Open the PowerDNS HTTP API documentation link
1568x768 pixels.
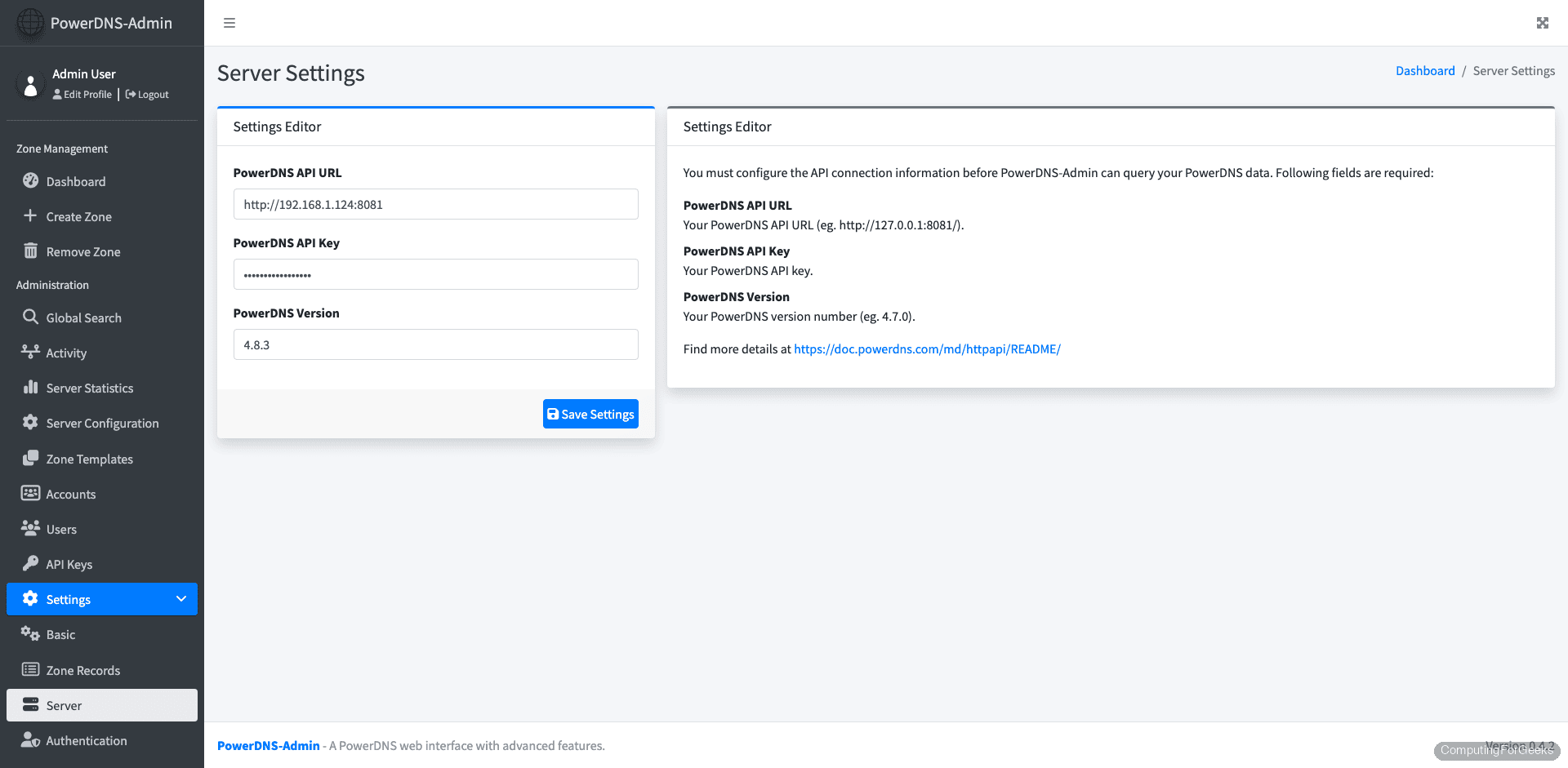point(927,348)
